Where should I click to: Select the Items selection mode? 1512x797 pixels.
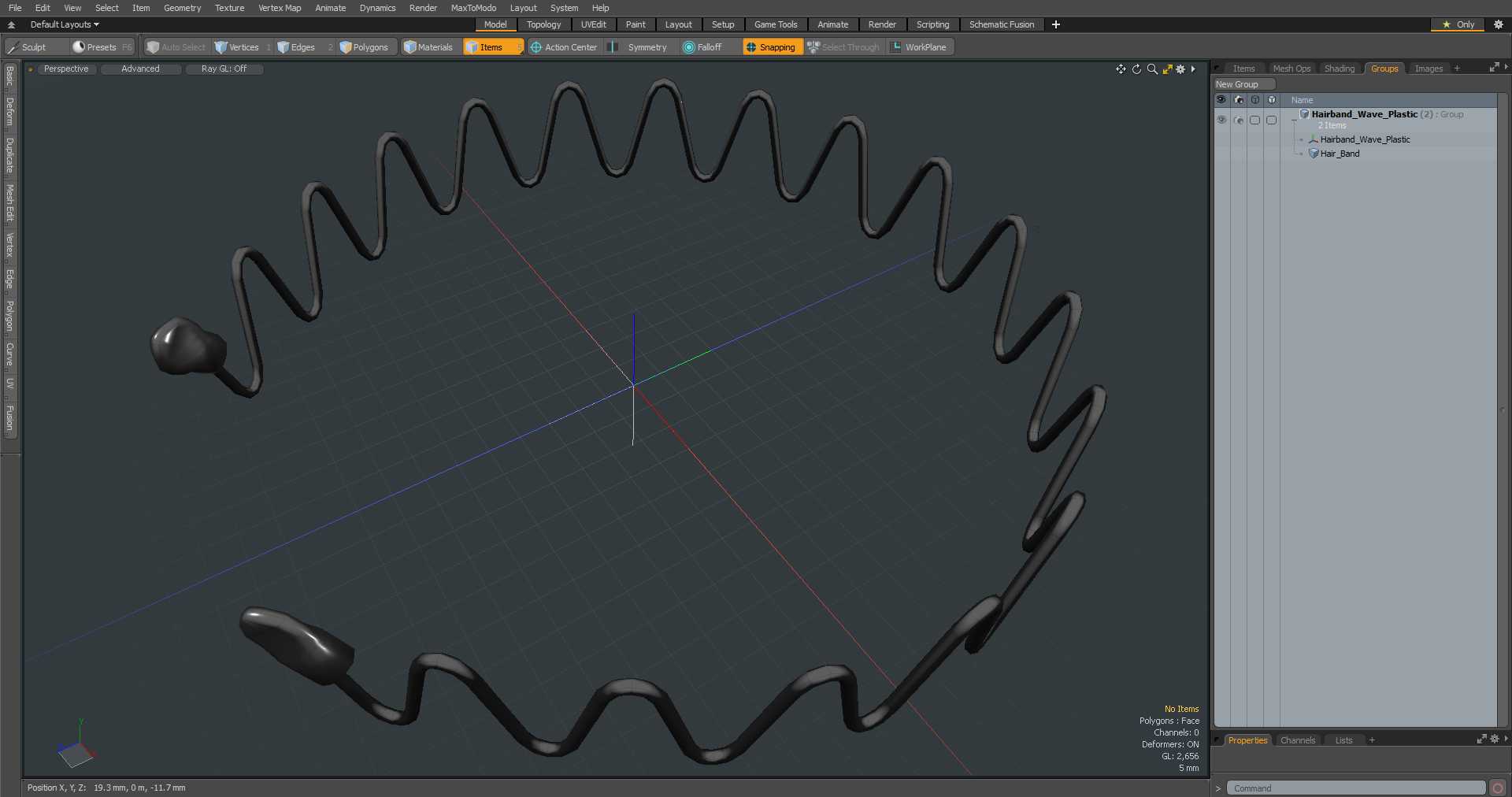493,47
